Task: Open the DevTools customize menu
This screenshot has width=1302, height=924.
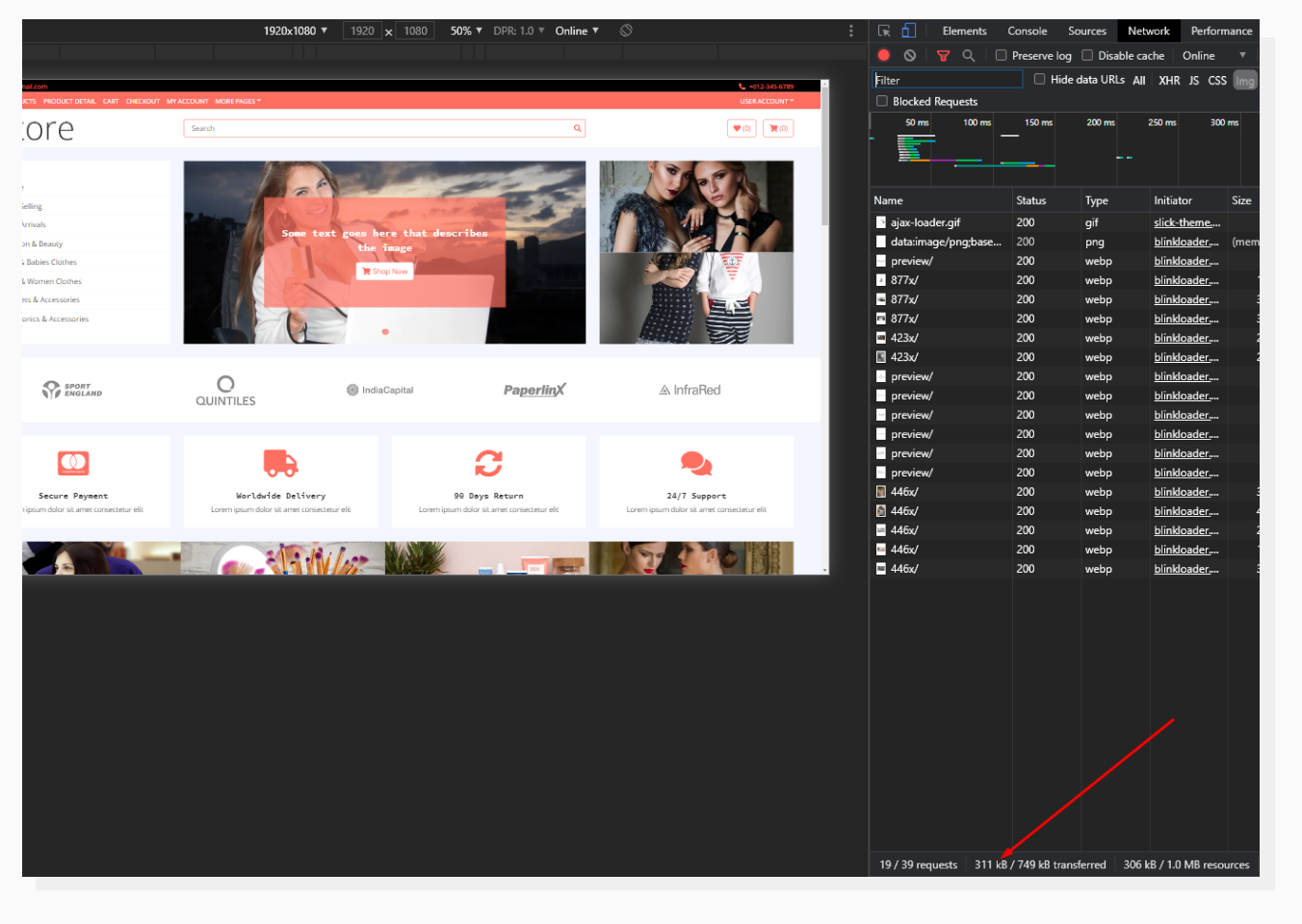Action: pos(851,30)
